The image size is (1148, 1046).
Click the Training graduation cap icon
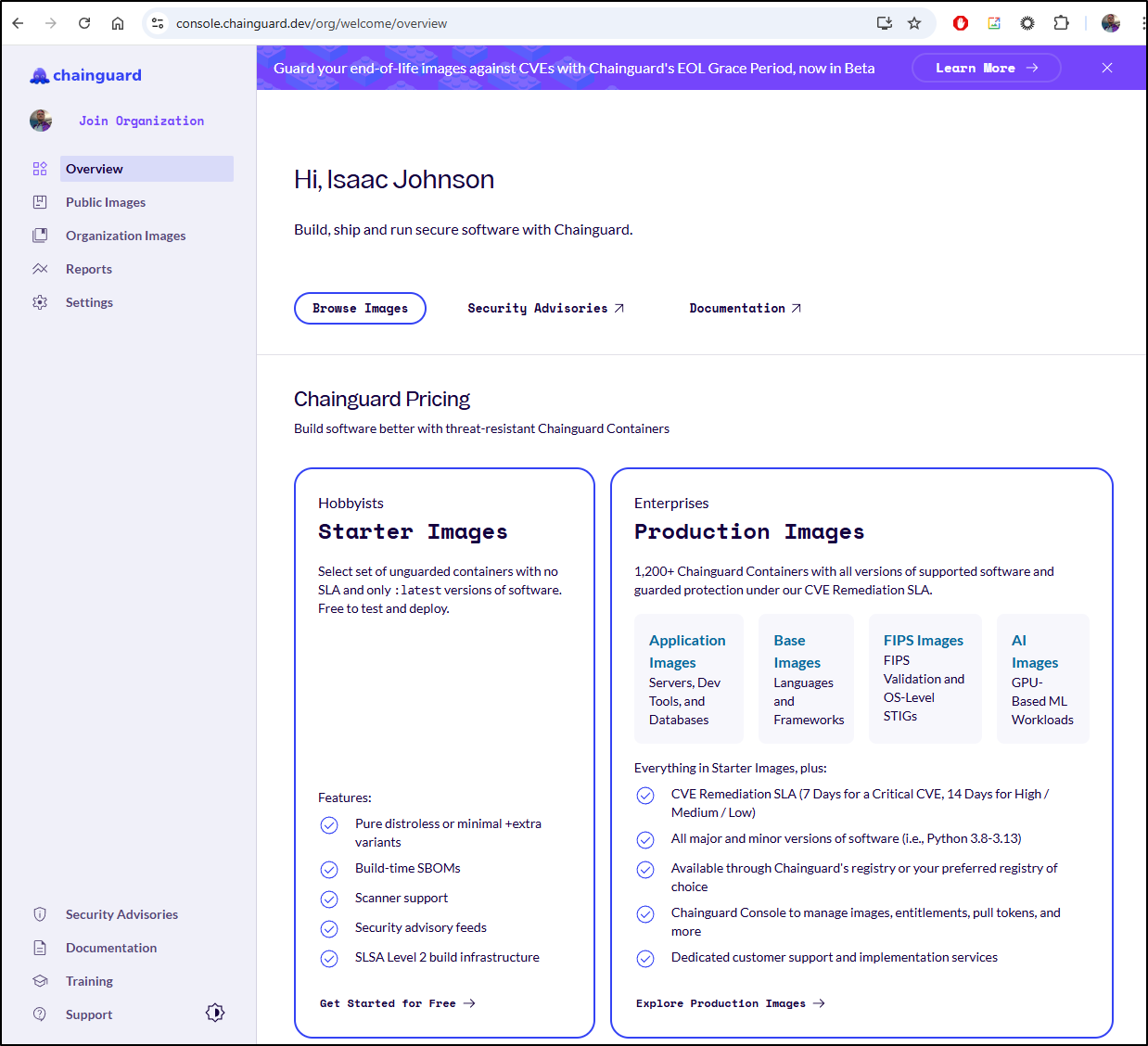(x=40, y=981)
